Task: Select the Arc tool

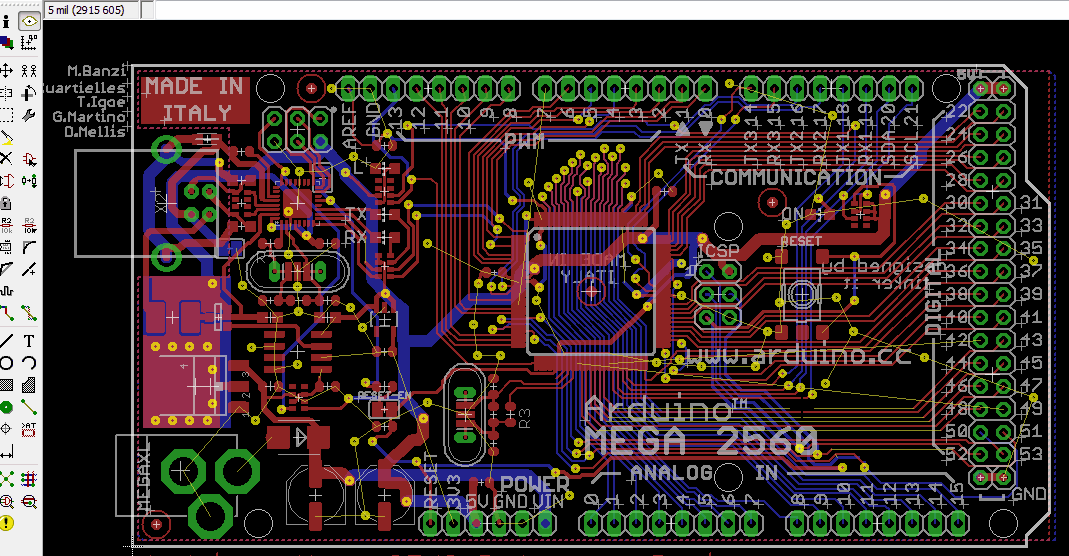Action: 29,362
